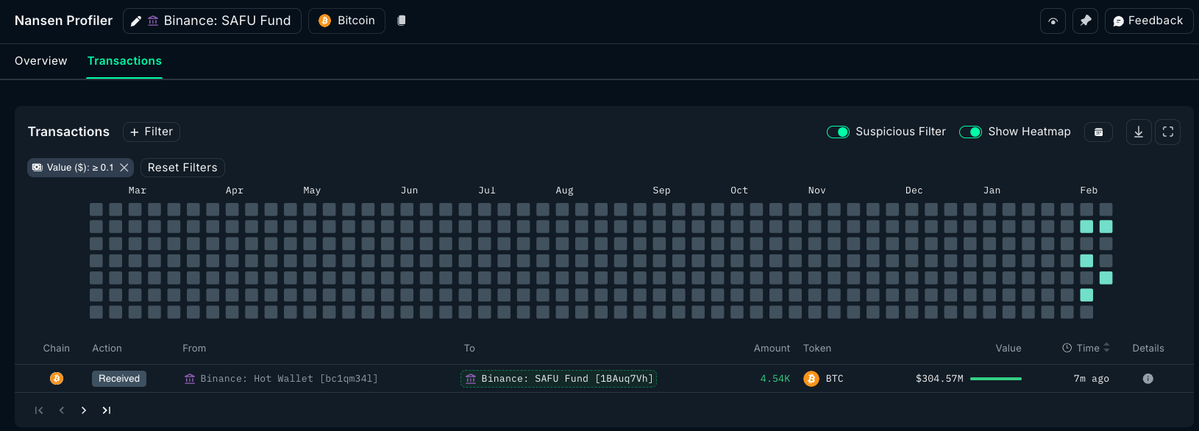Click the bank icon inside the SAFU Fund recipient tag

[471, 378]
